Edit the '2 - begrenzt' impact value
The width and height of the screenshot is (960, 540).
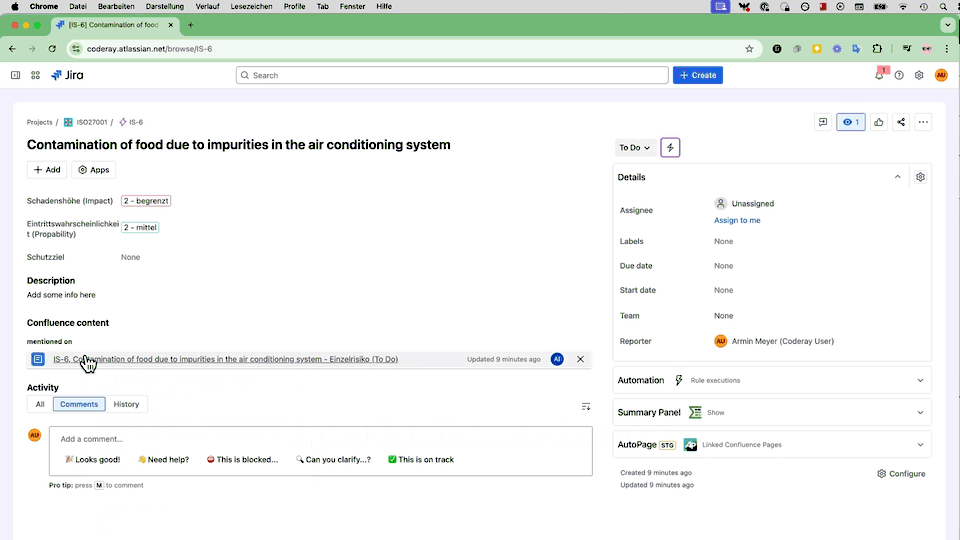[x=146, y=201]
